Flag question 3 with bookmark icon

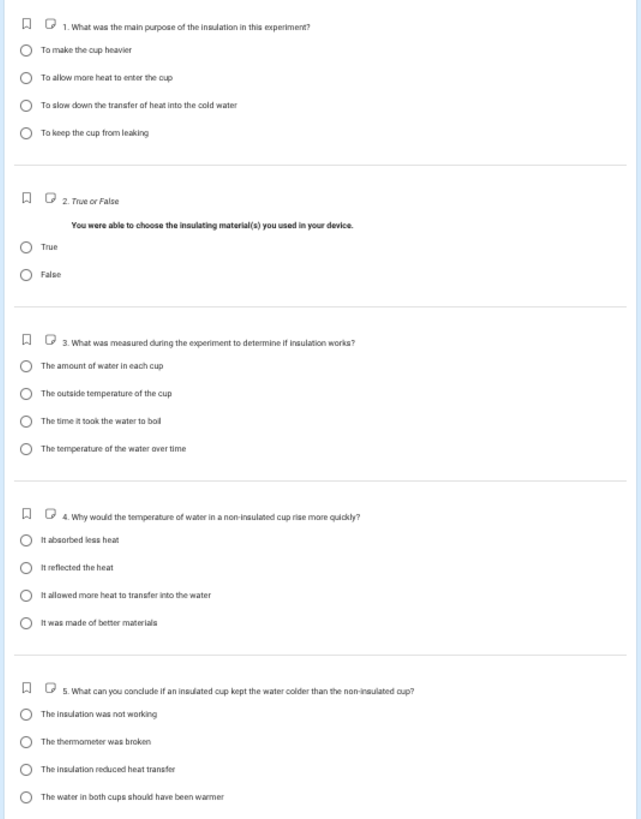point(26,340)
